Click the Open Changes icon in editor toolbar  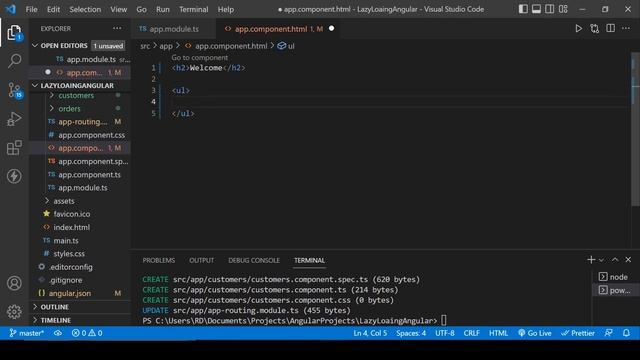(x=594, y=29)
